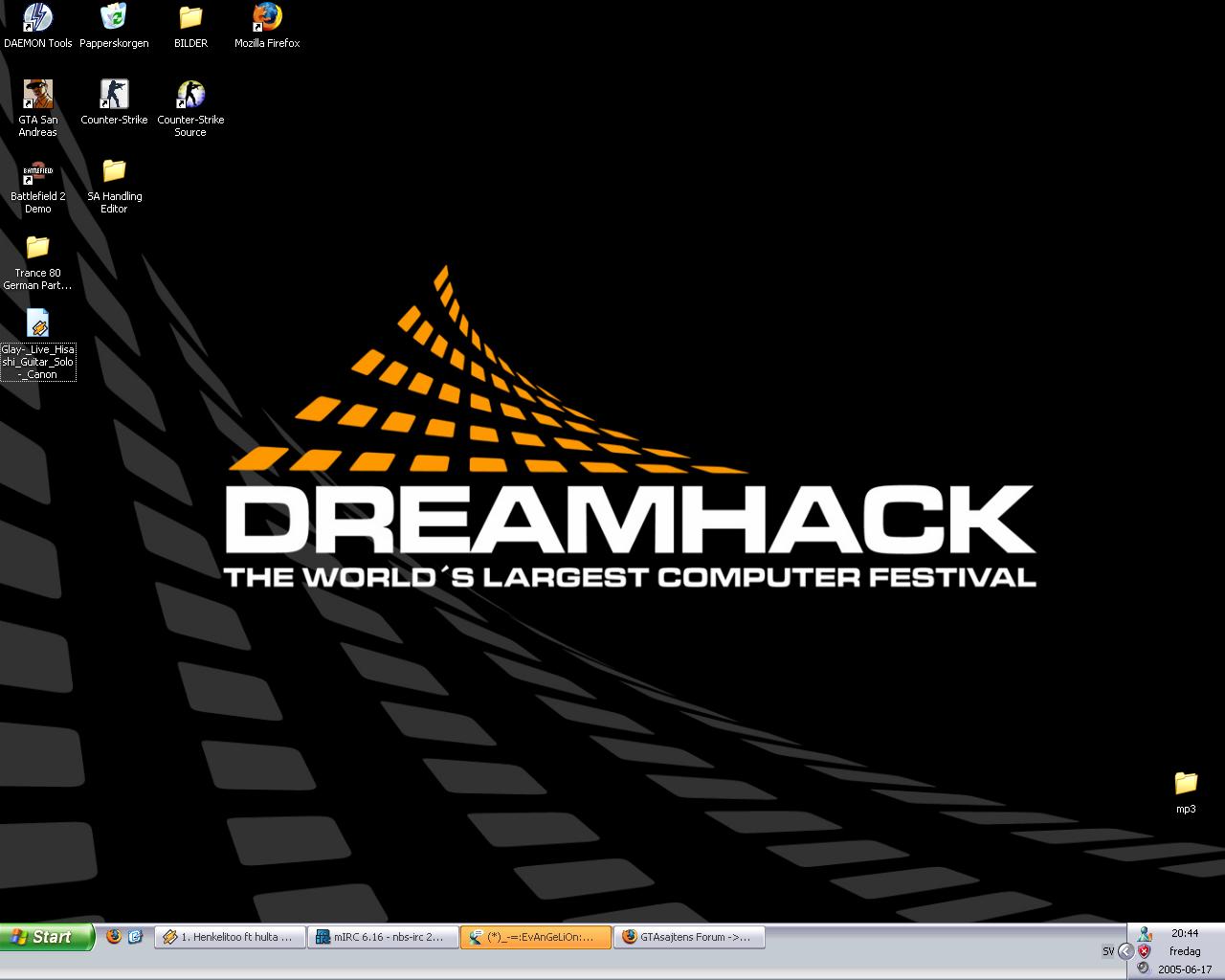Select the Counter-Strike desktop shortcut
The image size is (1225, 980).
click(x=114, y=102)
